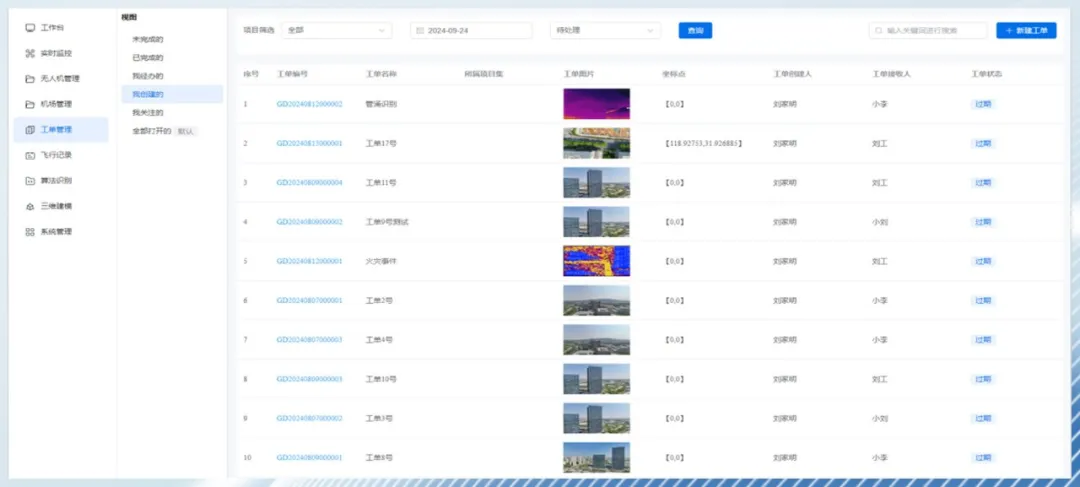Click the 机场管理 folder icon

30,104
